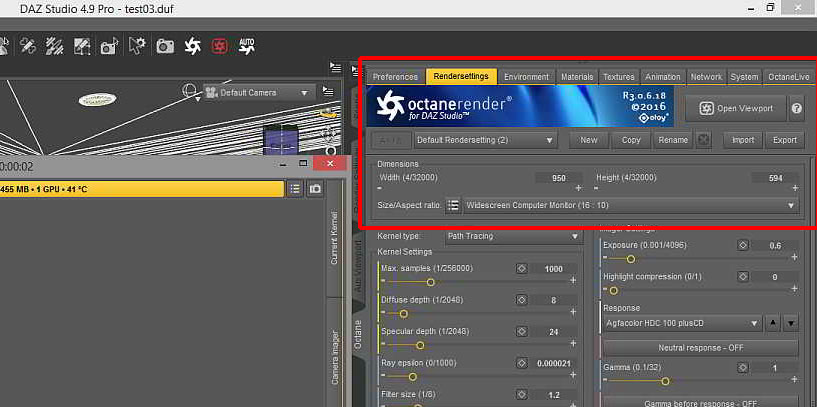Viewport: 817px width, 407px height.
Task: Select the next response curve with the down arrow
Action: 790,324
